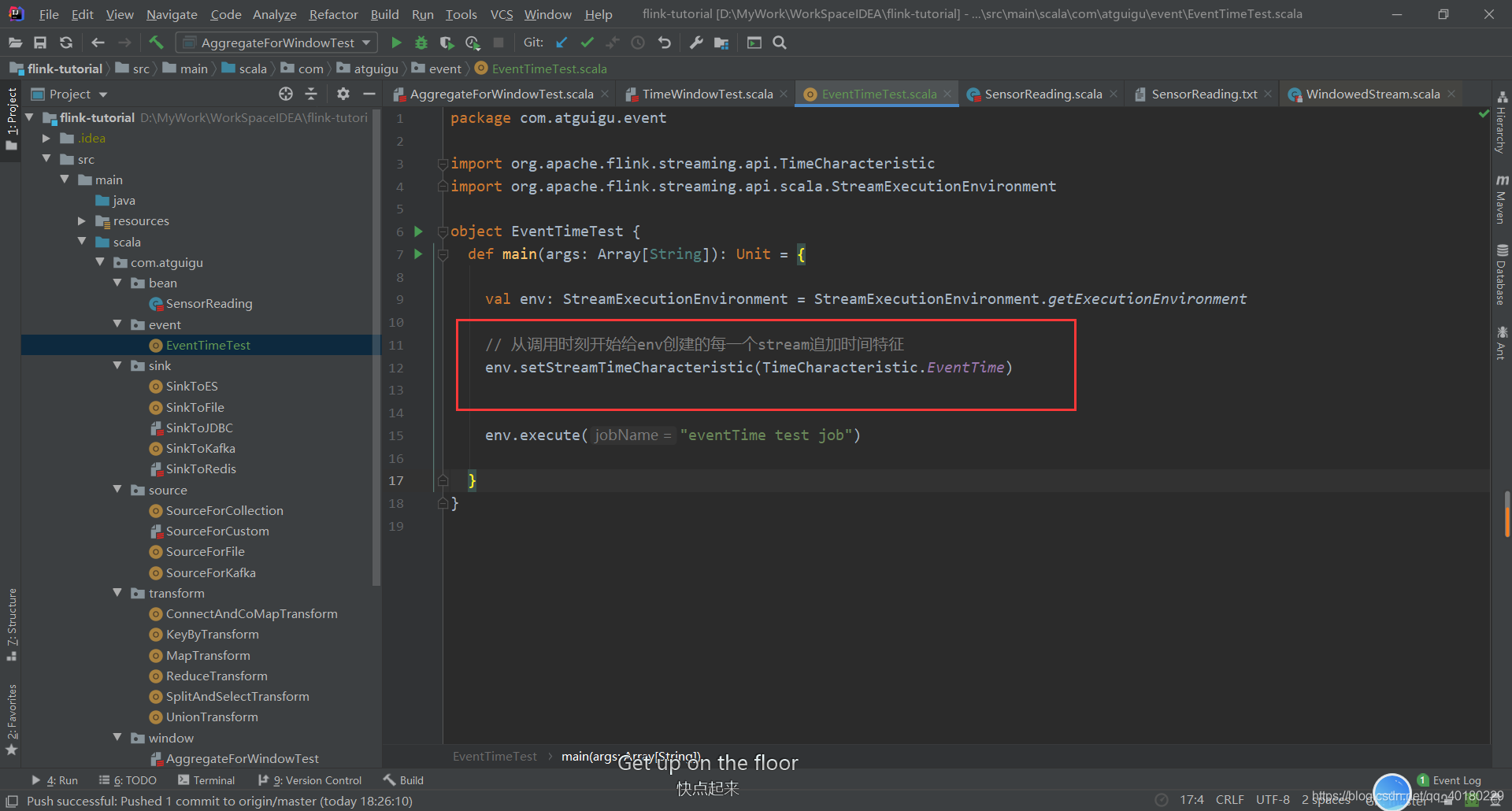Select SourceForCustom in project tree
This screenshot has width=1512, height=811.
click(x=217, y=531)
